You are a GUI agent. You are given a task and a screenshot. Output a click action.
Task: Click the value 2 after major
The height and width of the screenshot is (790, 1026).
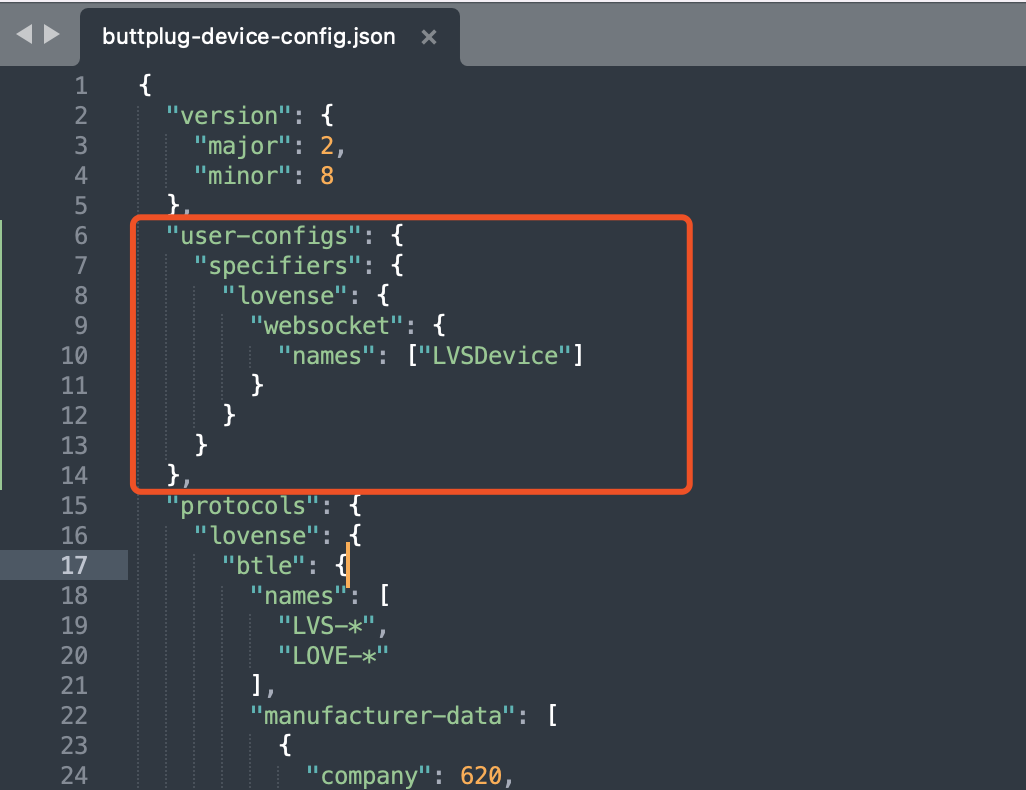tap(327, 146)
